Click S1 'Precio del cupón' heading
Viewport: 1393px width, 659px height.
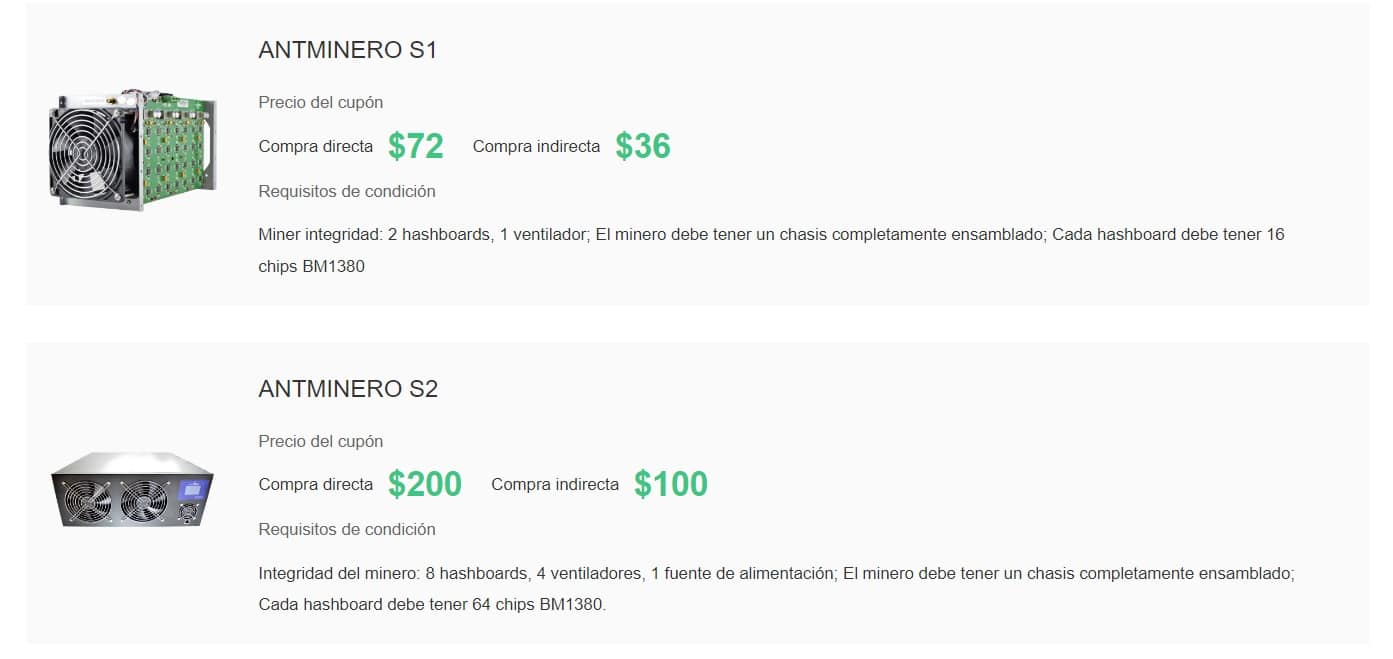[x=320, y=102]
